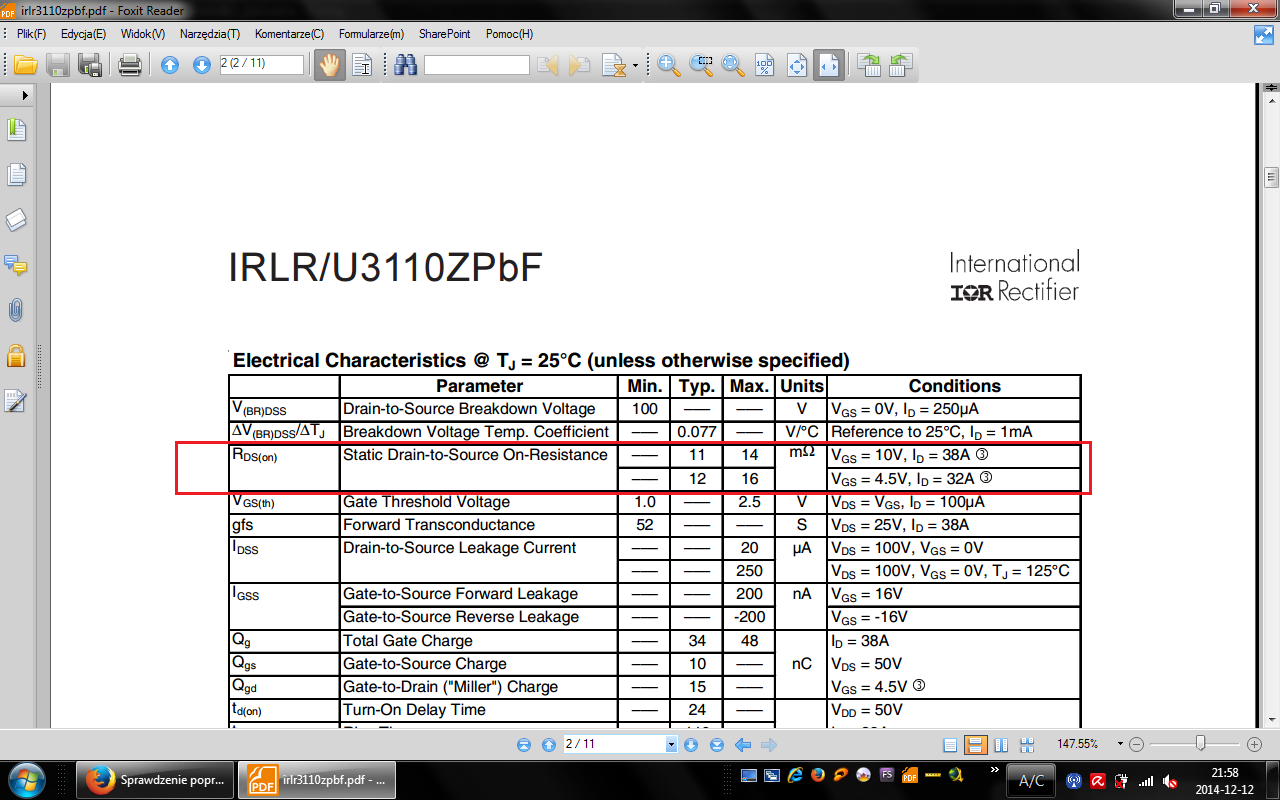Switch to Continuous Facing layout
This screenshot has width=1280, height=800.
(1026, 744)
